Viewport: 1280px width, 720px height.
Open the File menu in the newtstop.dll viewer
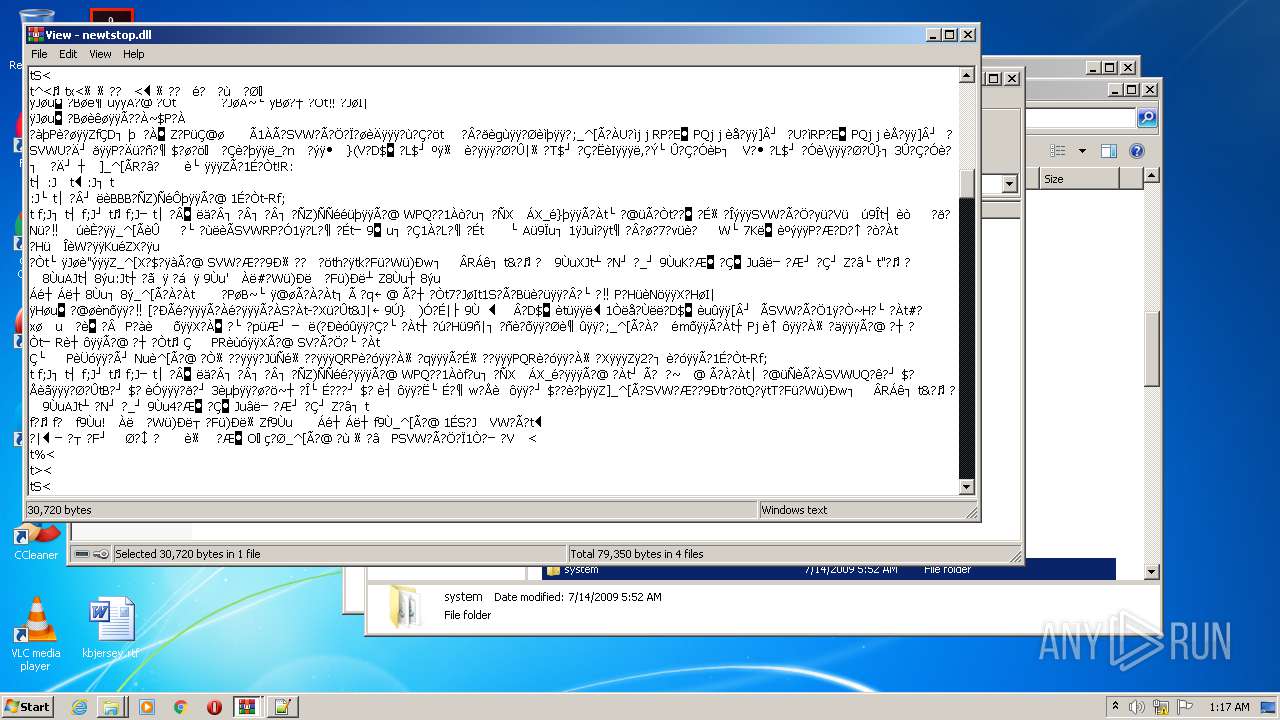(x=39, y=54)
